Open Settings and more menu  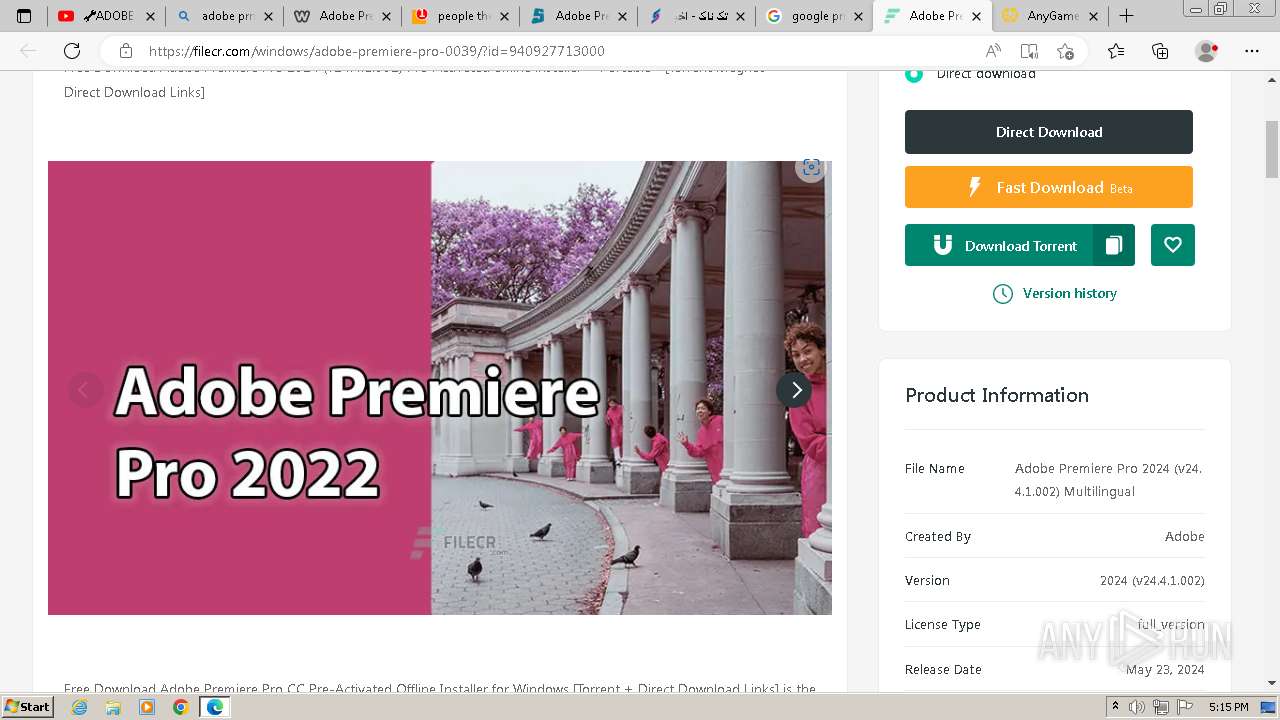pos(1252,51)
